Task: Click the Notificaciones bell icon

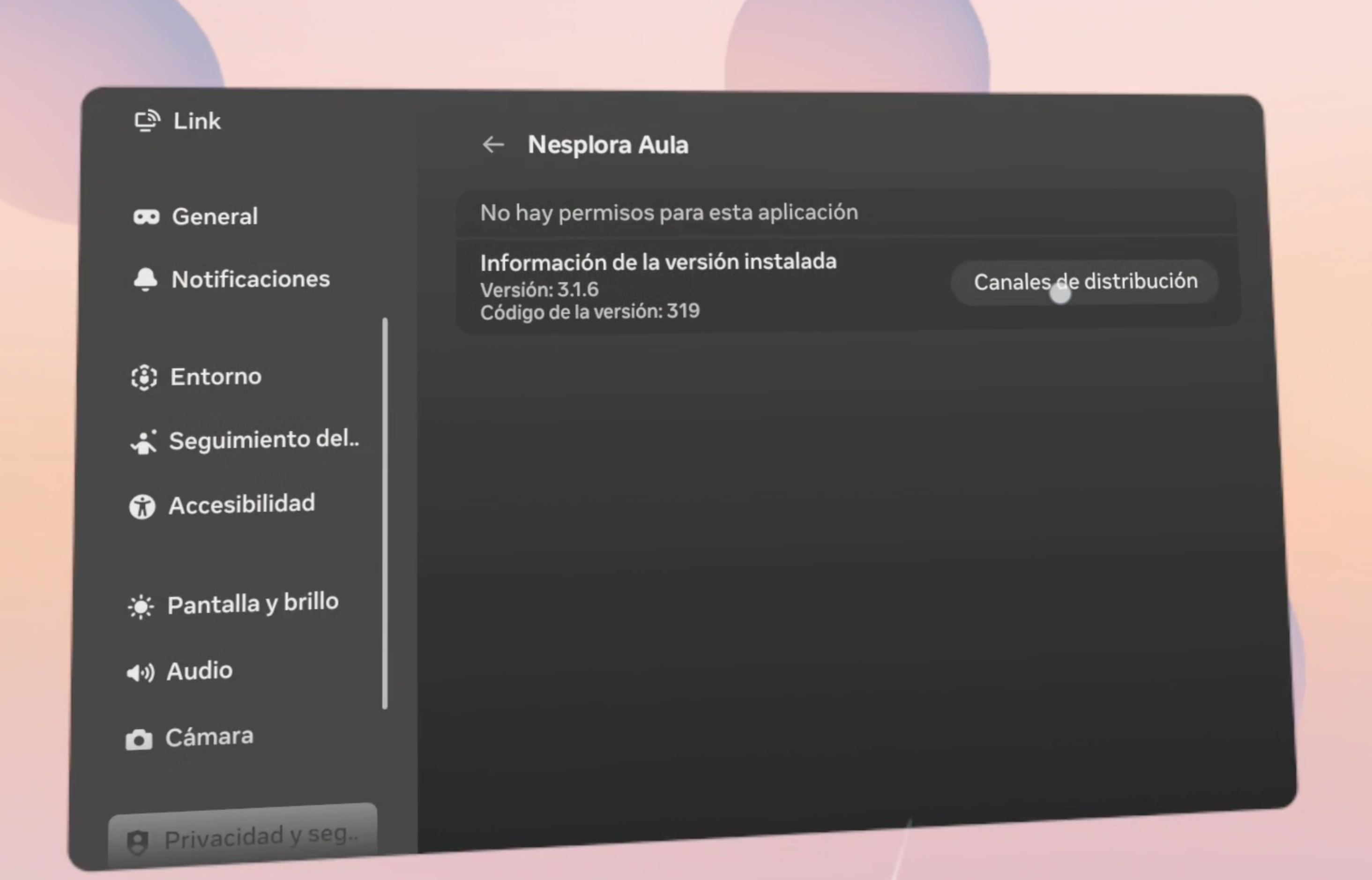Action: (145, 280)
